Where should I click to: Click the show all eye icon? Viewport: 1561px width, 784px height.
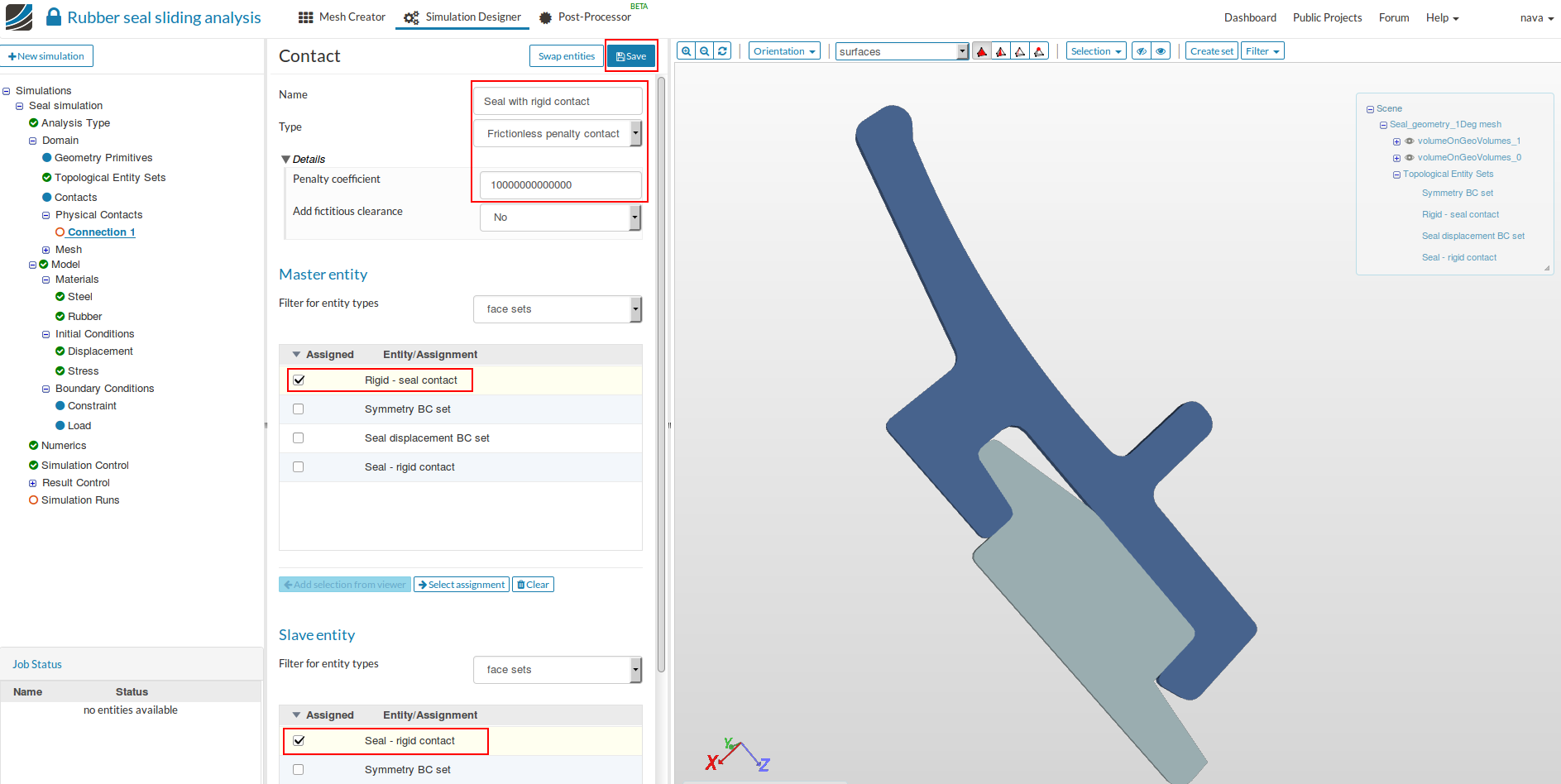click(x=1161, y=51)
